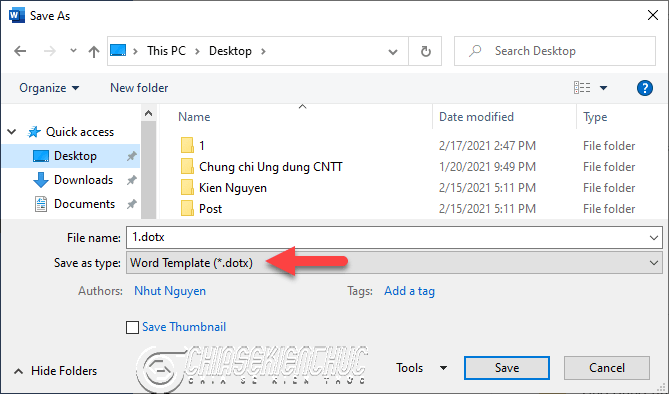
Task: Open the File name dropdown arrow
Action: point(654,238)
